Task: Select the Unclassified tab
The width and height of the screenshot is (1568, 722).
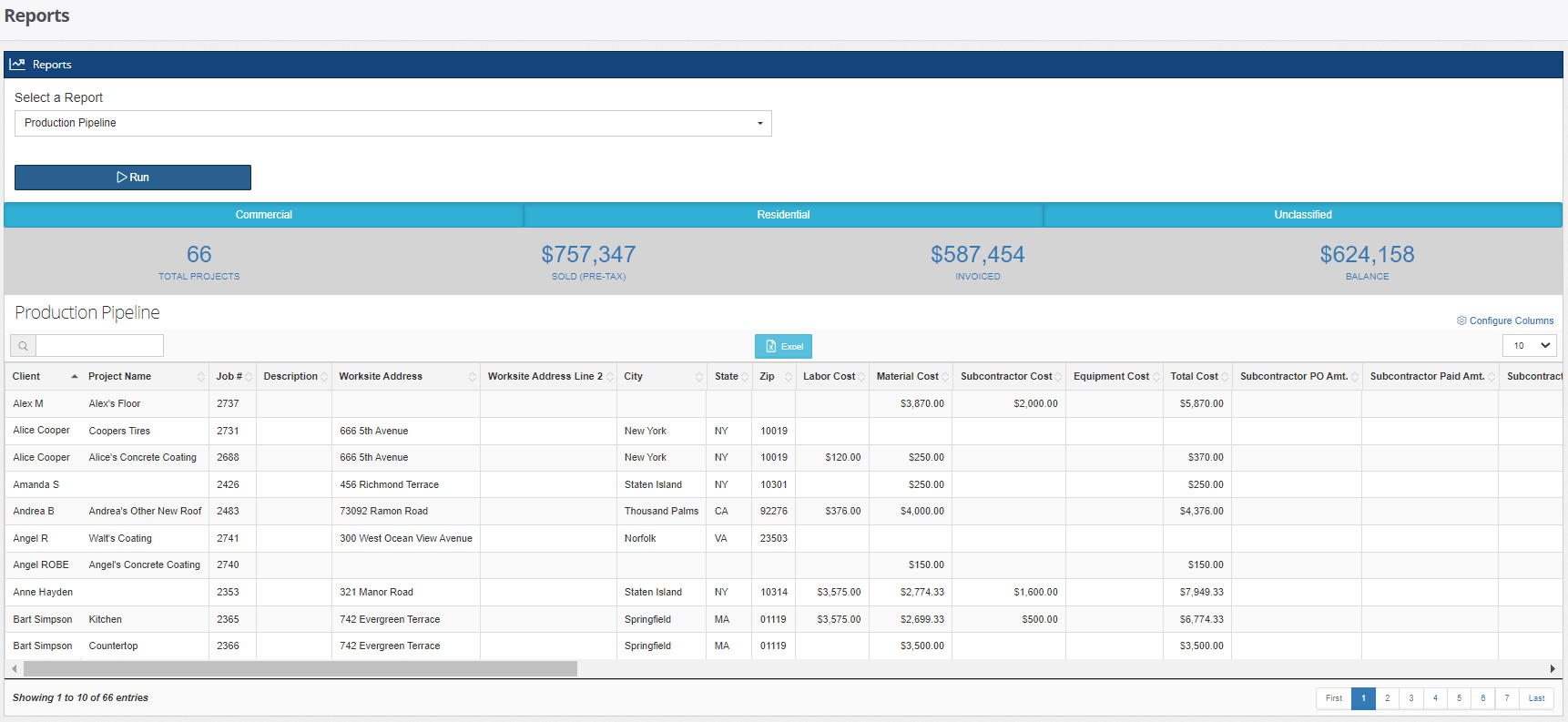Action: point(1302,215)
